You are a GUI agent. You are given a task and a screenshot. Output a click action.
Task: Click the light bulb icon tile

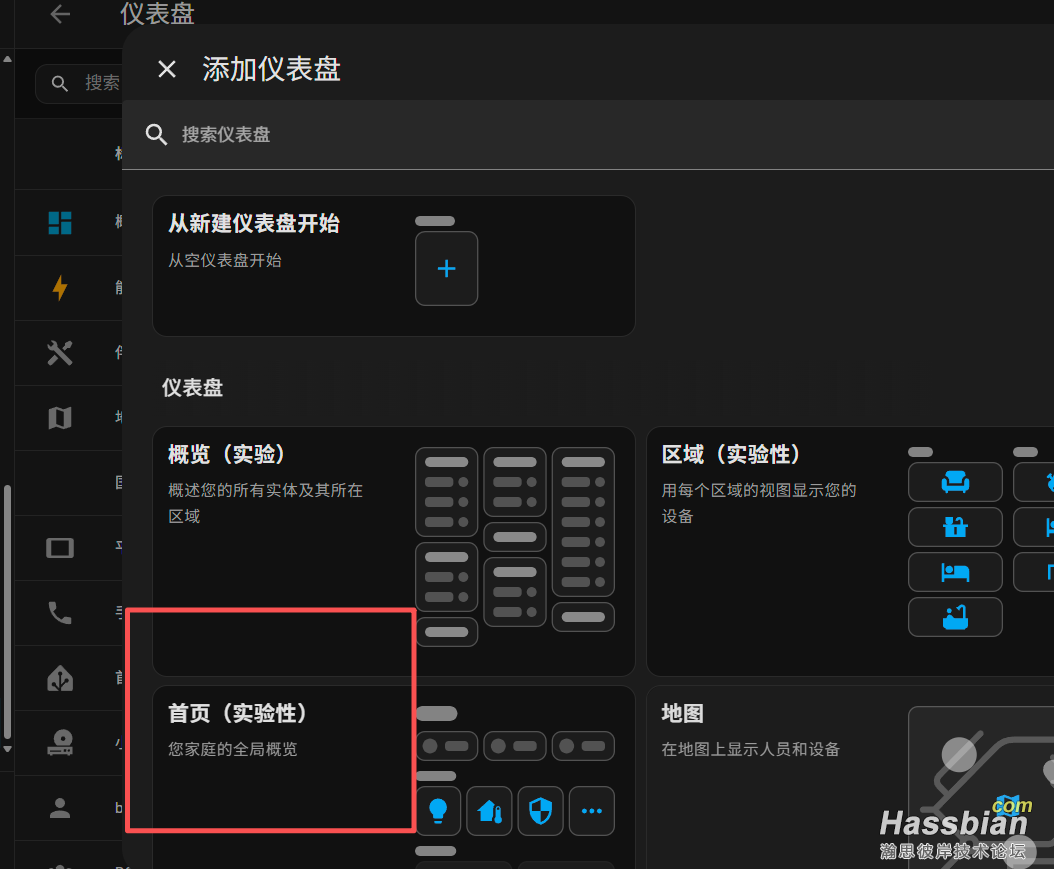coord(438,811)
